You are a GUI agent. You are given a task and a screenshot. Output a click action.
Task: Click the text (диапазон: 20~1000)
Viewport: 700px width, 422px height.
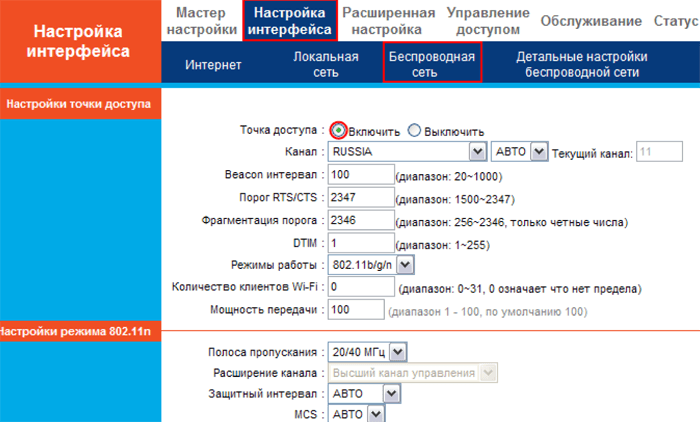[x=449, y=177]
